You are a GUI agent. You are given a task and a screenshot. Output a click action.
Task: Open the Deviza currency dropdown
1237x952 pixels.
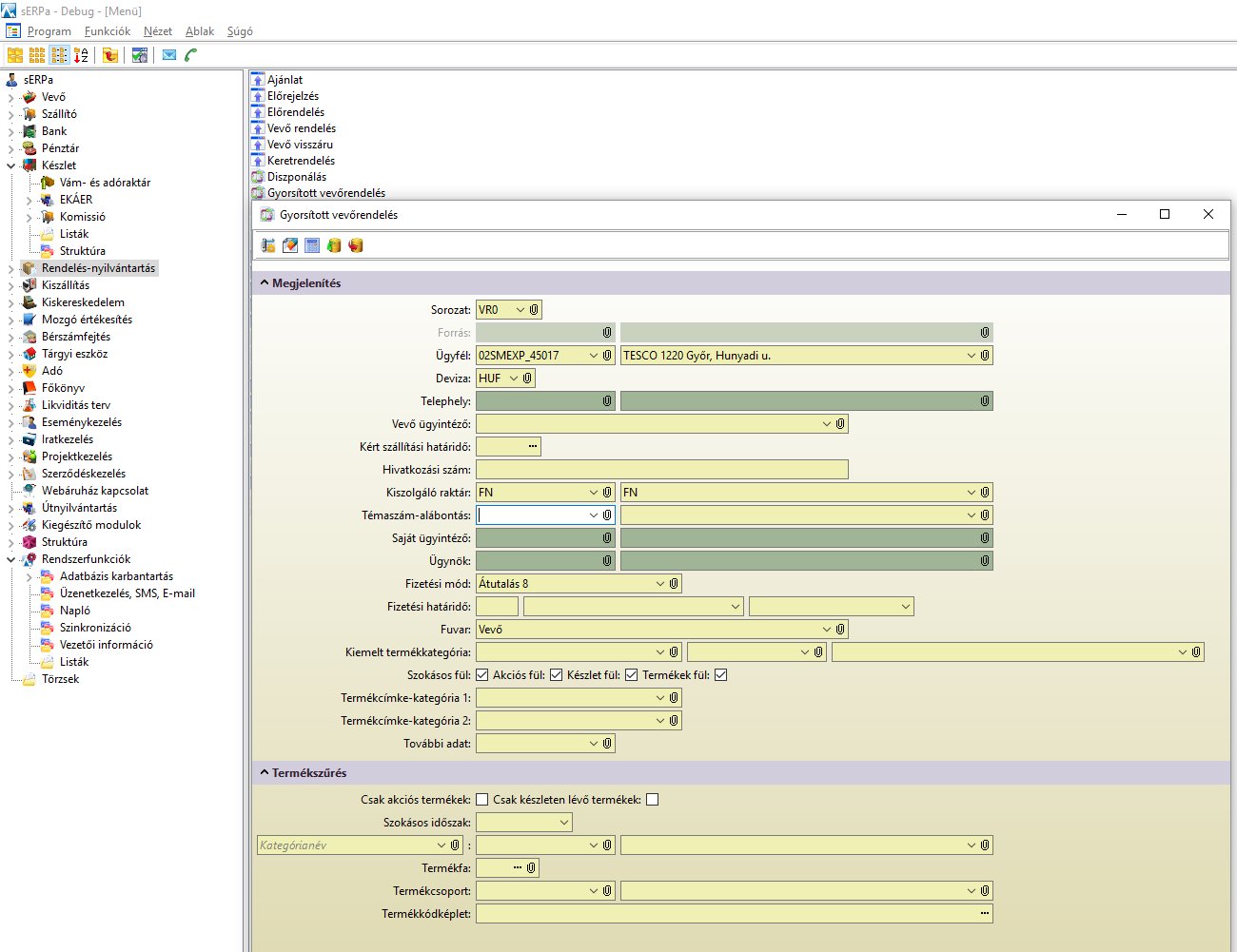[514, 379]
